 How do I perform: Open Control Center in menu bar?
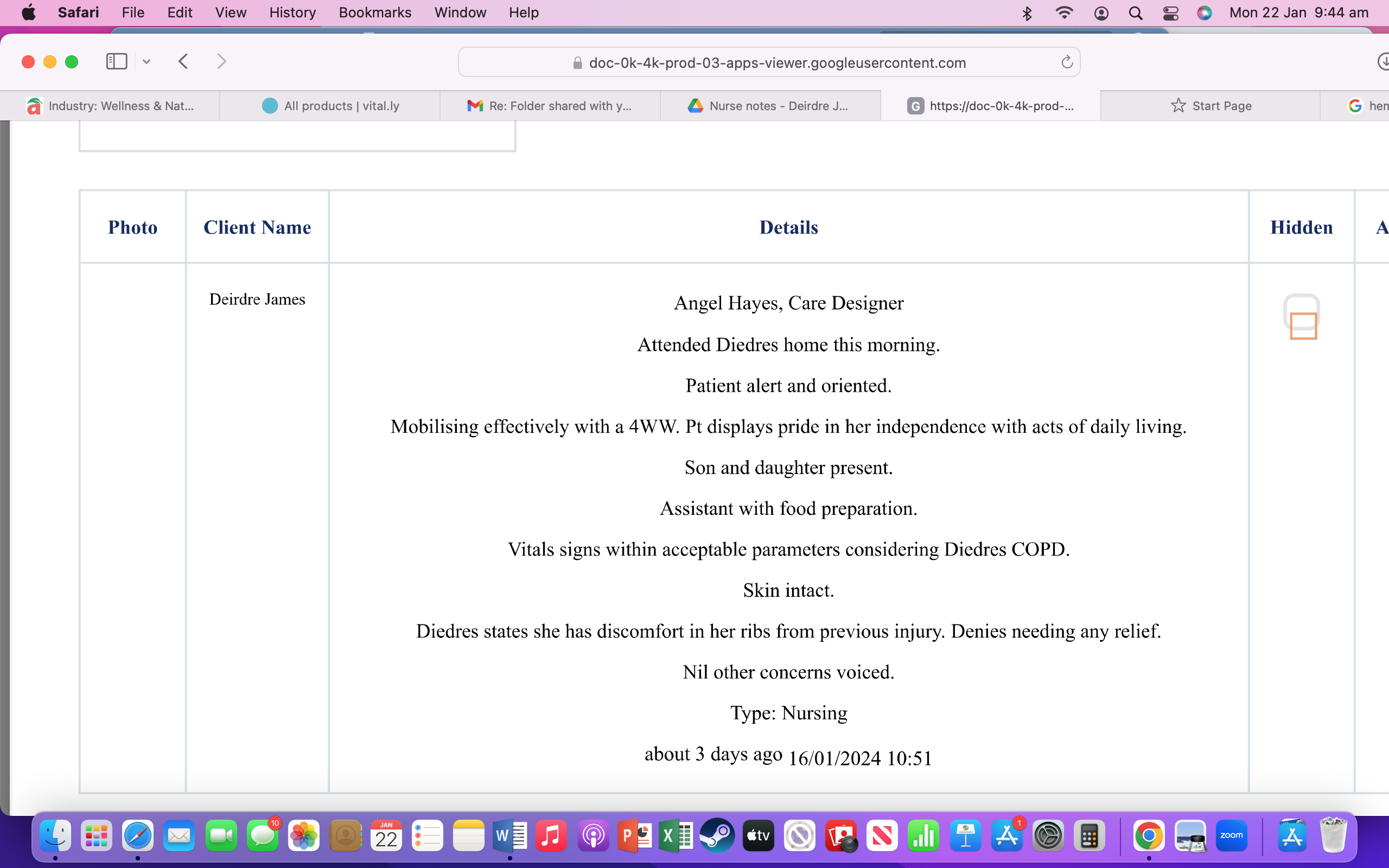(1170, 12)
